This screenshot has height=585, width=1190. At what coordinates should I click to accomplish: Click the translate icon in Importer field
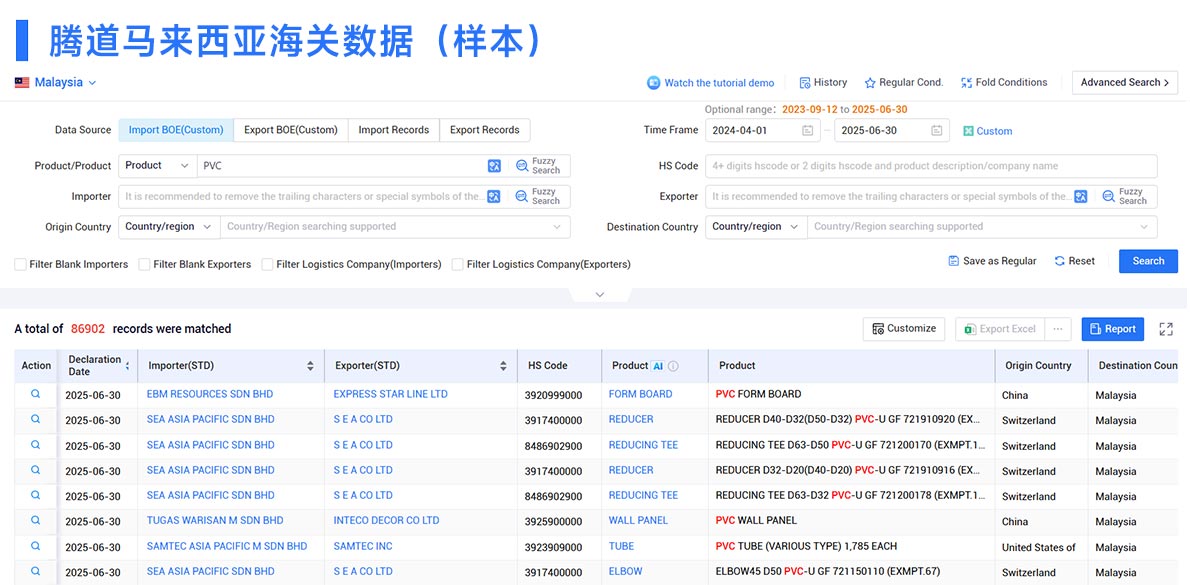tap(494, 197)
